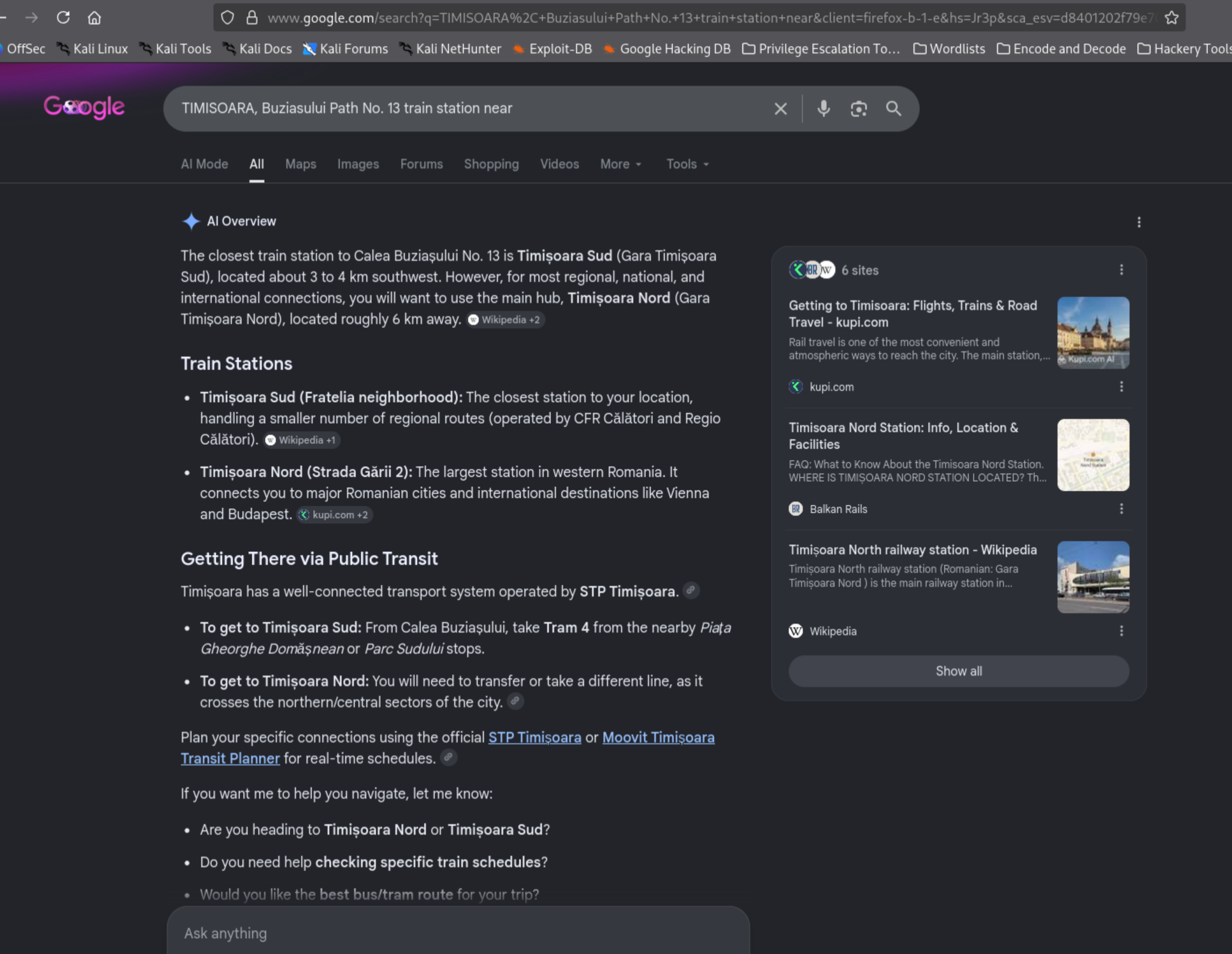Click the AI Overview sparkle icon
This screenshot has height=954, width=1232.
[x=191, y=221]
